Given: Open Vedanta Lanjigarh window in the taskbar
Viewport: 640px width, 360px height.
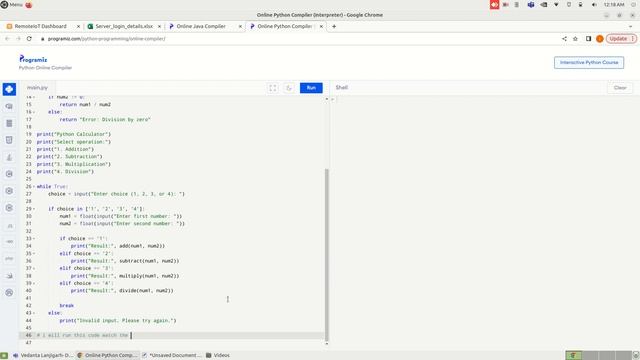Looking at the screenshot, I should [43, 356].
